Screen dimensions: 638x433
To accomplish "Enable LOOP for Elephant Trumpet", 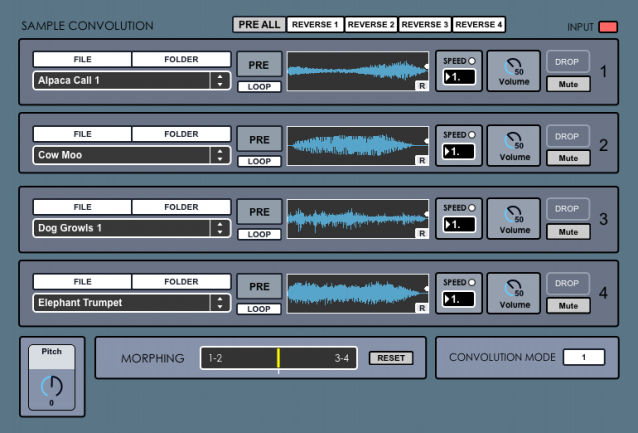I will point(259,309).
